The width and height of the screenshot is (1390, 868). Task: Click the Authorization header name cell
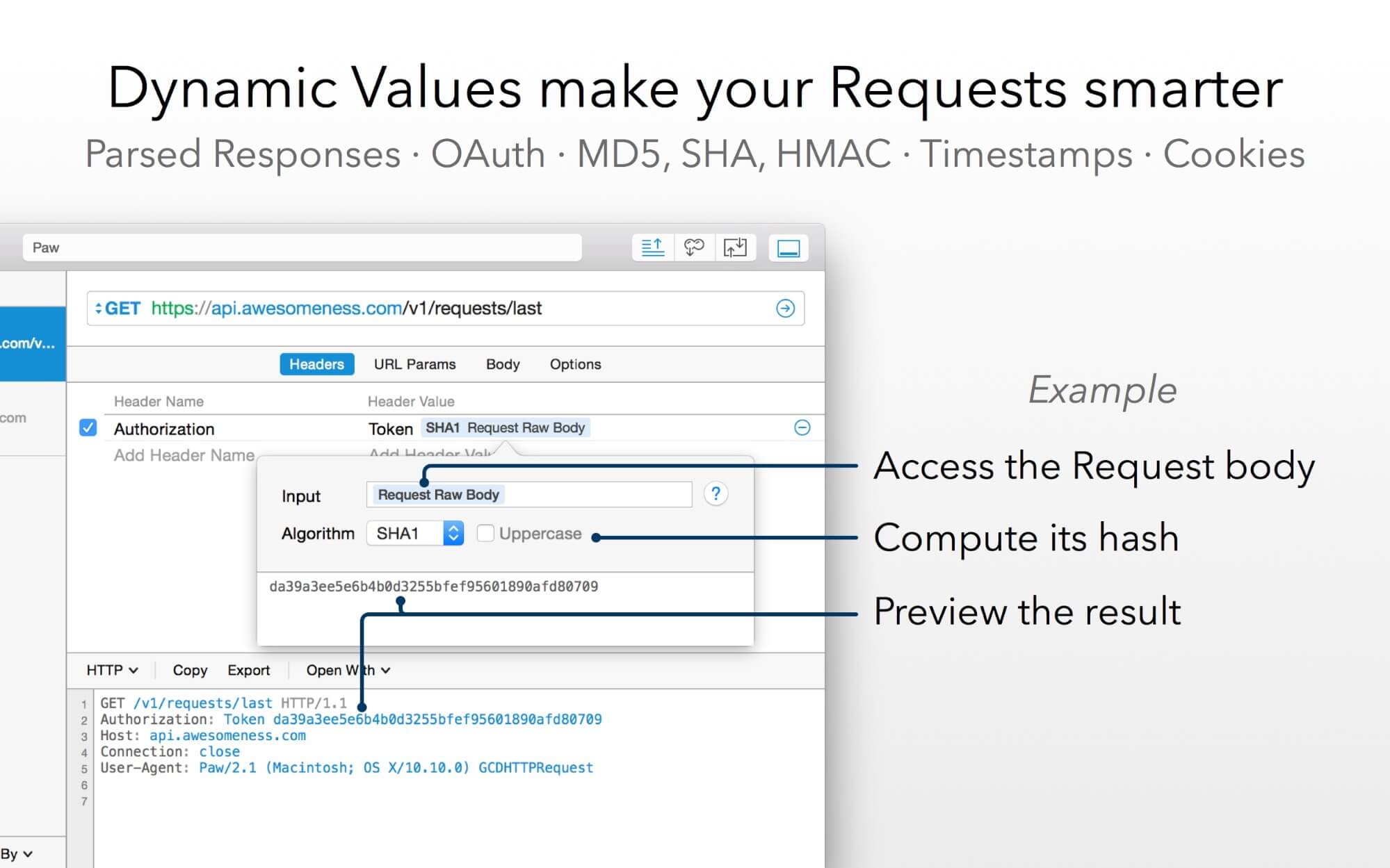[x=164, y=429]
